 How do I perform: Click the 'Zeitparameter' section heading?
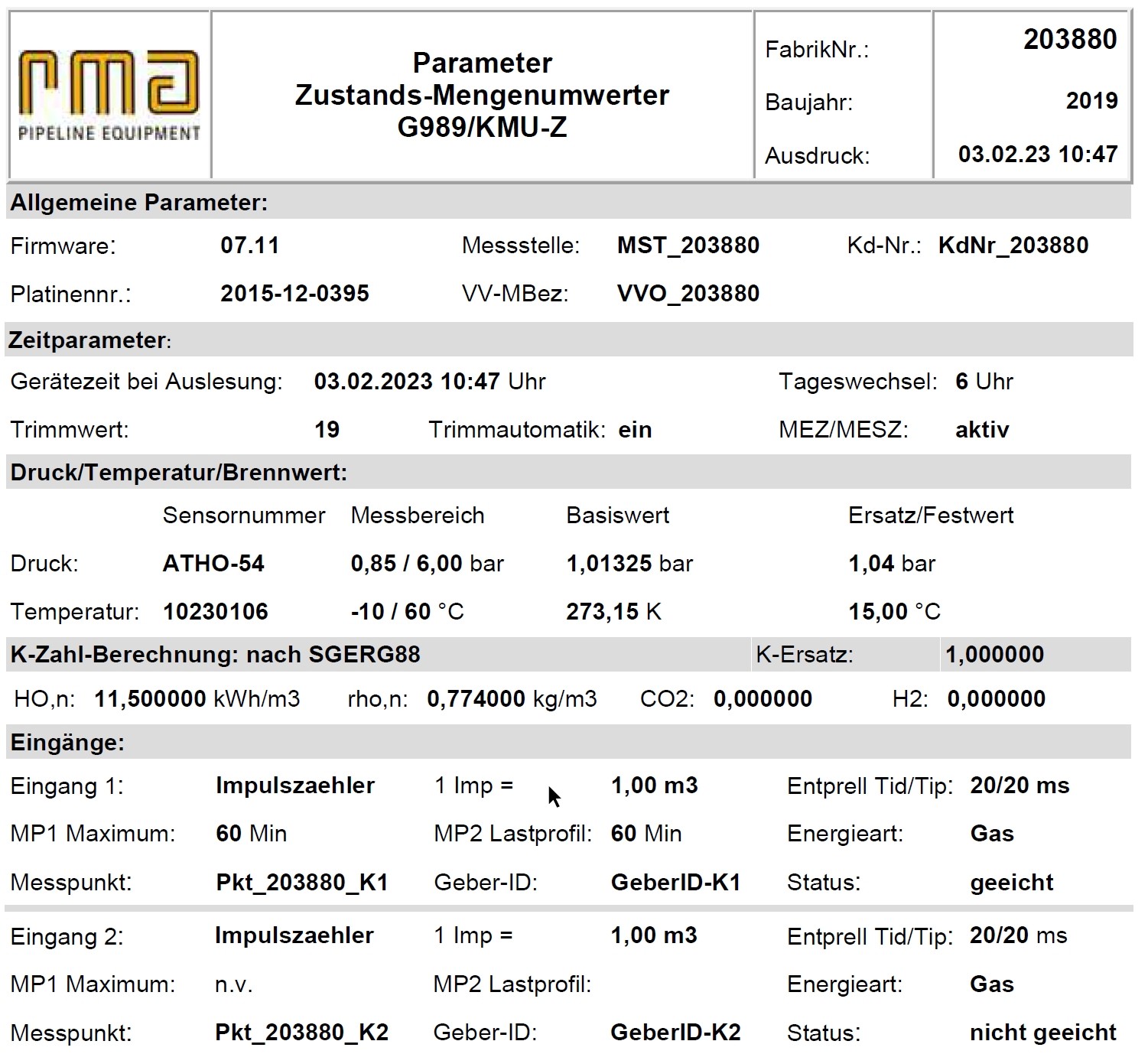pyautogui.click(x=89, y=340)
